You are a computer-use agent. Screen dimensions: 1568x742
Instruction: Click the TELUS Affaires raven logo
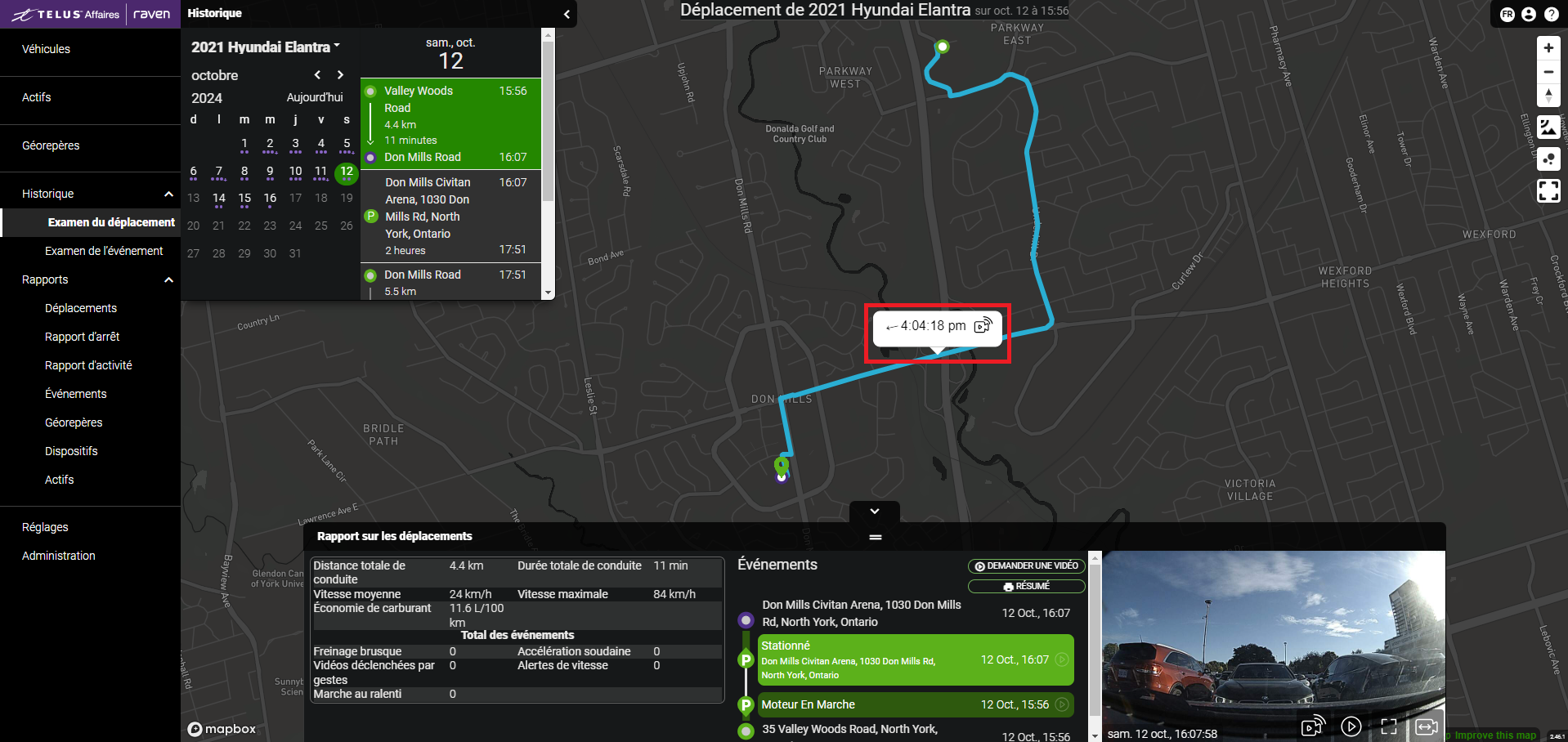[90, 14]
